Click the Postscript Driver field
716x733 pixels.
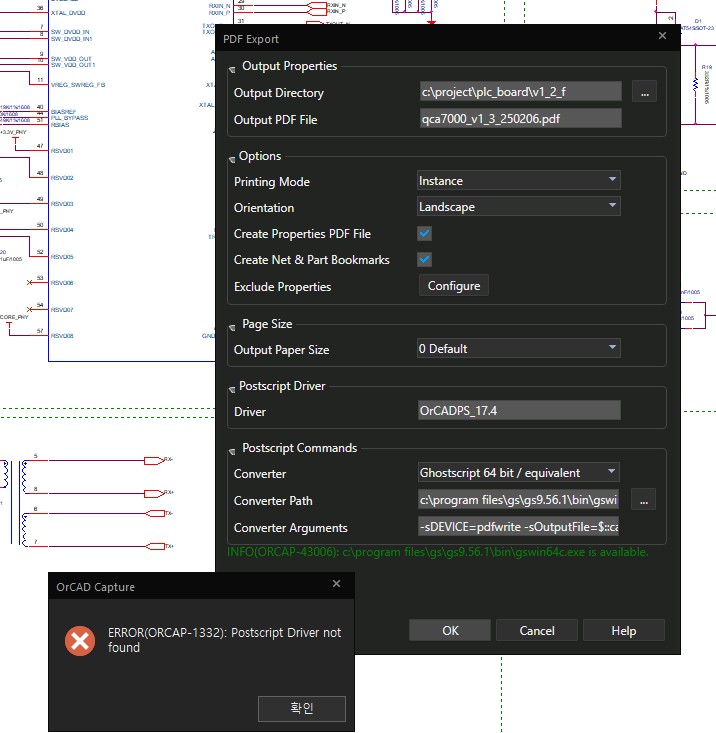click(x=519, y=410)
